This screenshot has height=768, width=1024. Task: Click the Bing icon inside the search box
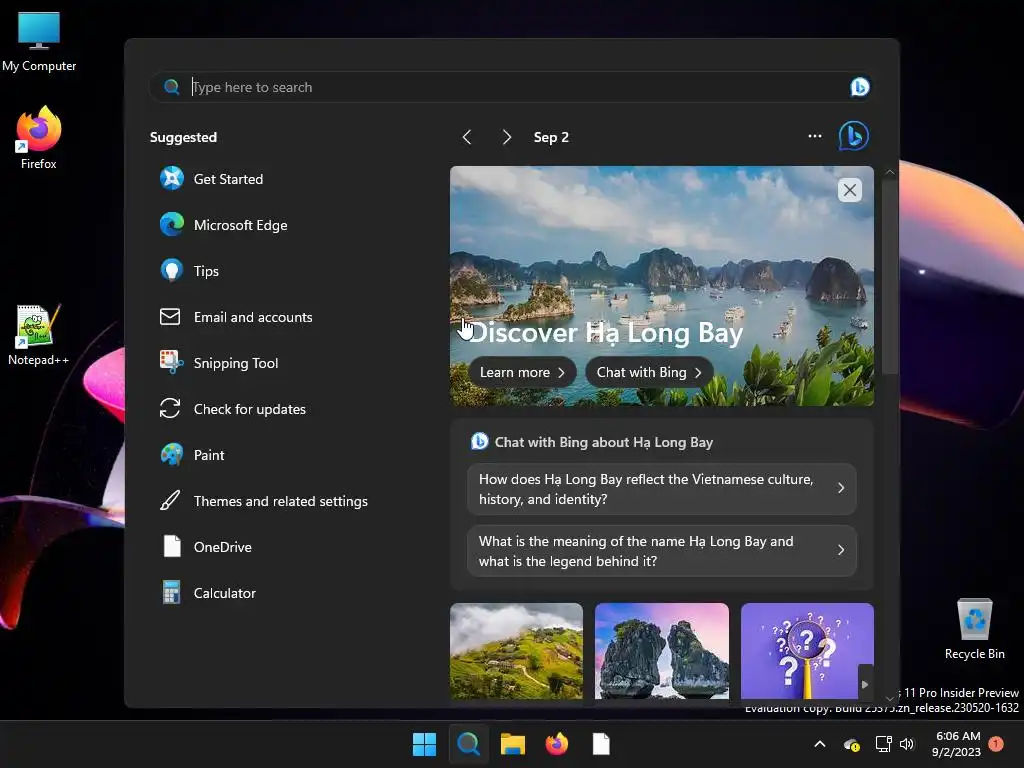pyautogui.click(x=859, y=87)
